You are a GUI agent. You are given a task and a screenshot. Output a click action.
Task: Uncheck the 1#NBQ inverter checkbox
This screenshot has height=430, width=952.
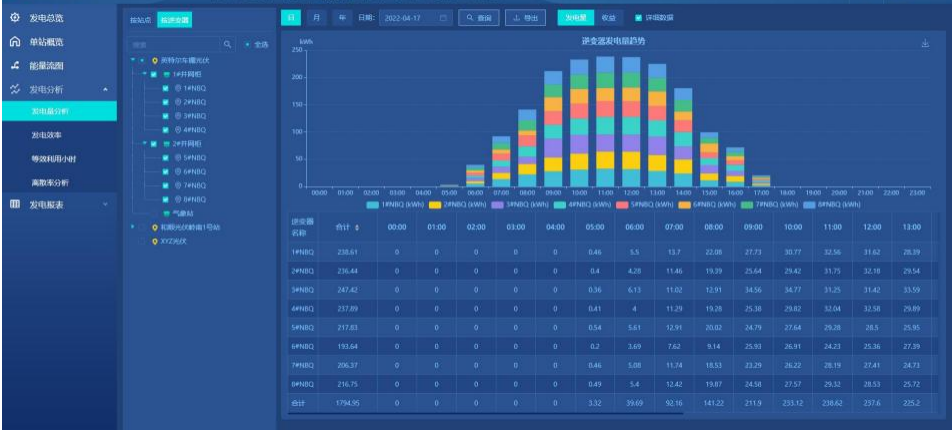165,88
